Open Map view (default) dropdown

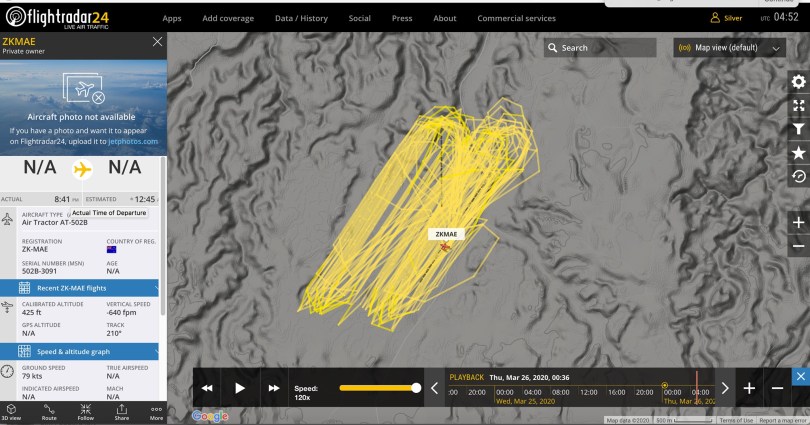point(729,48)
